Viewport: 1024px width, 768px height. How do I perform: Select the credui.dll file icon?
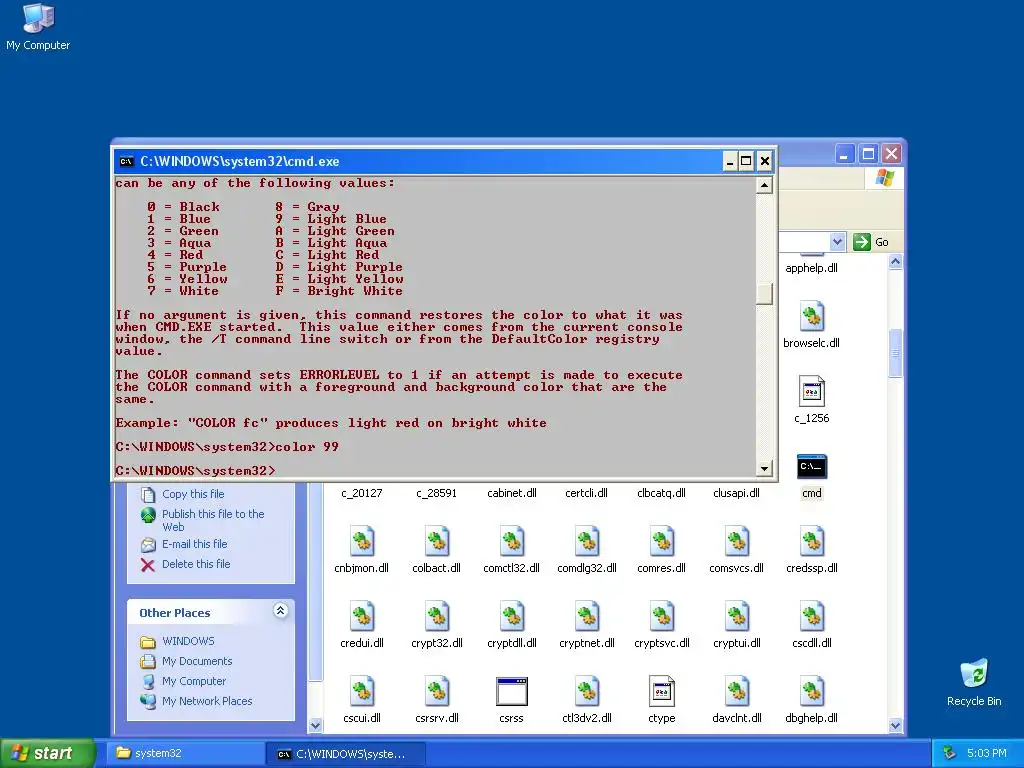point(362,617)
